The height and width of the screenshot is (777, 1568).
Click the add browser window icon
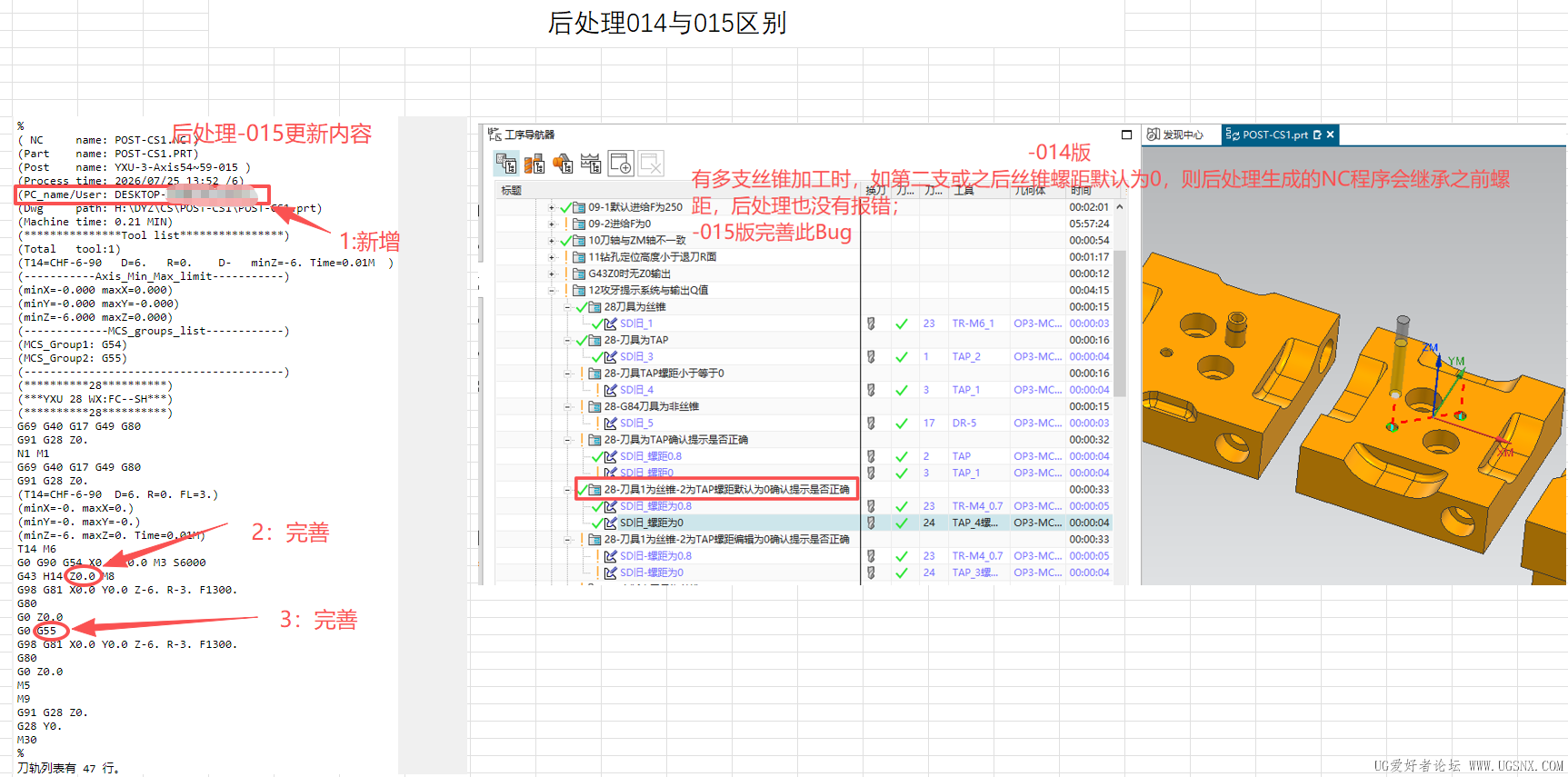(621, 164)
